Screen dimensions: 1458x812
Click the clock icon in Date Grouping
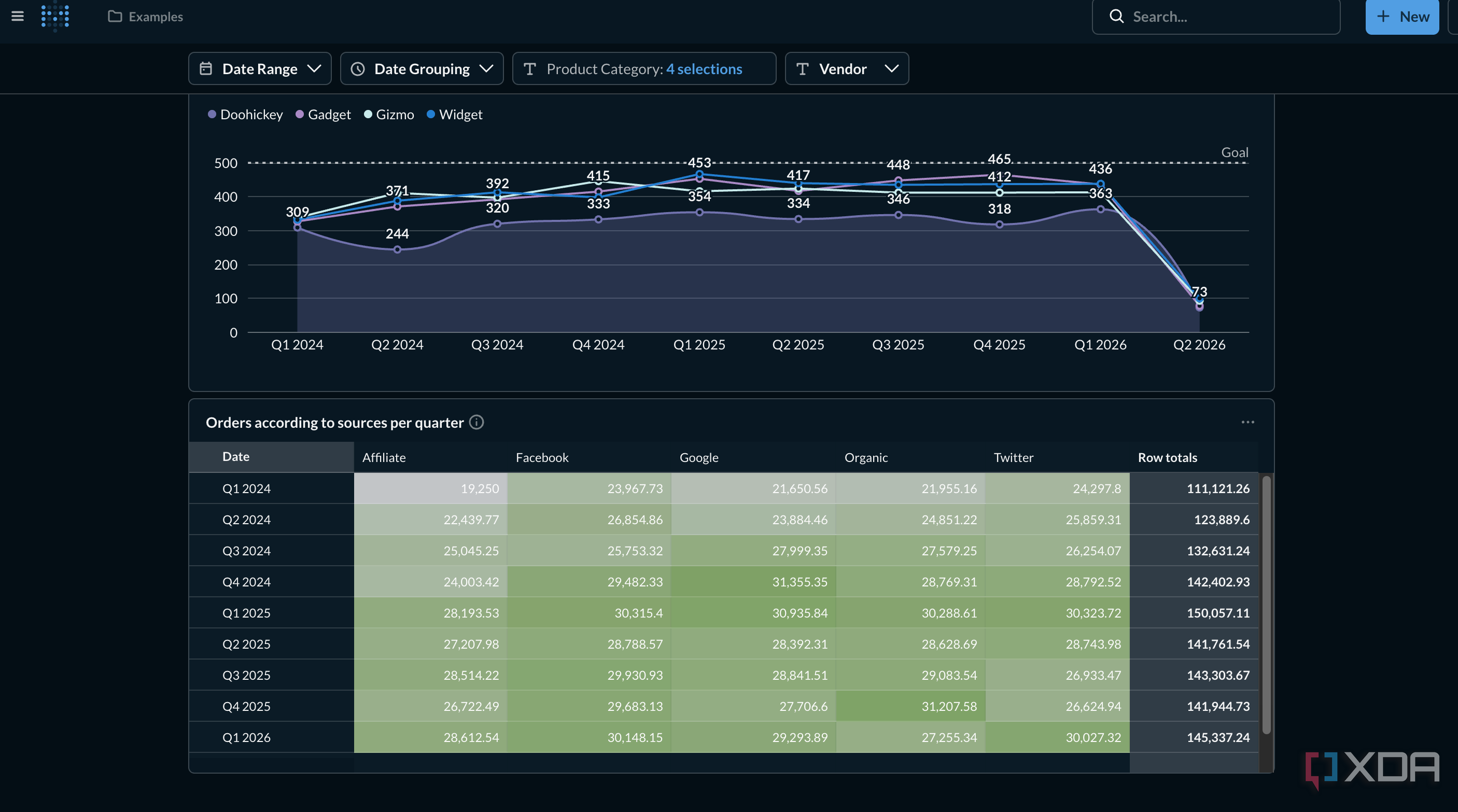(x=358, y=68)
